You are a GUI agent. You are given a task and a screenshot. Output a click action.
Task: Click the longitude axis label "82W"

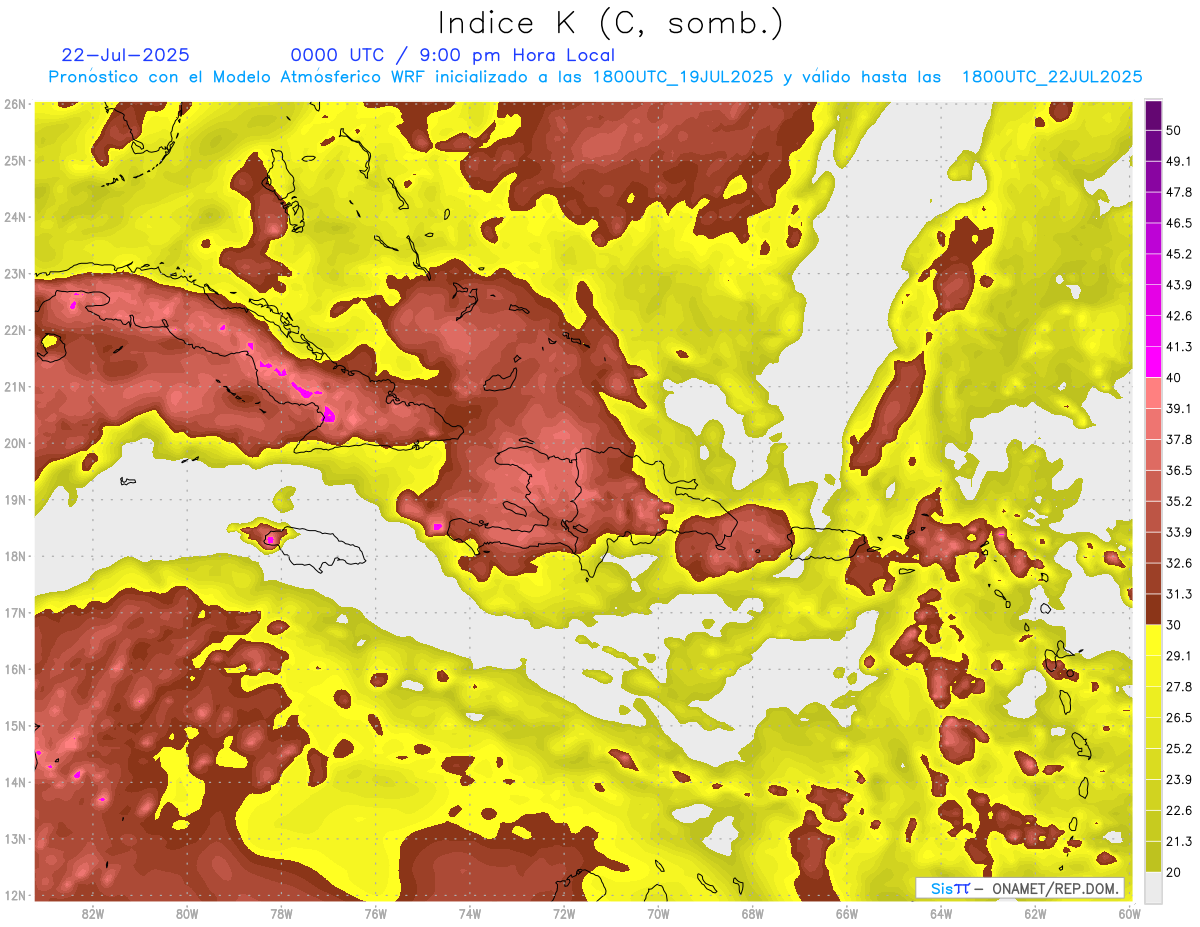(x=93, y=913)
